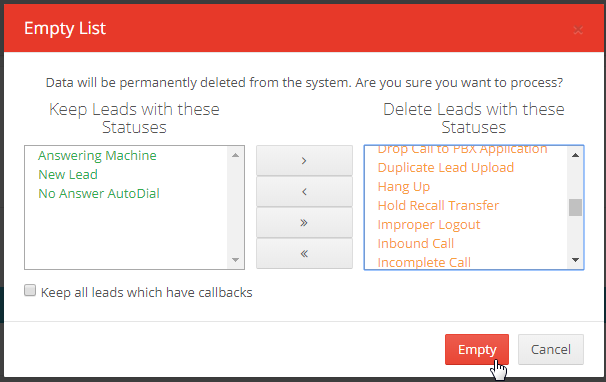Viewport: 606px width, 382px height.
Task: Click the Cancel button
Action: [551, 350]
